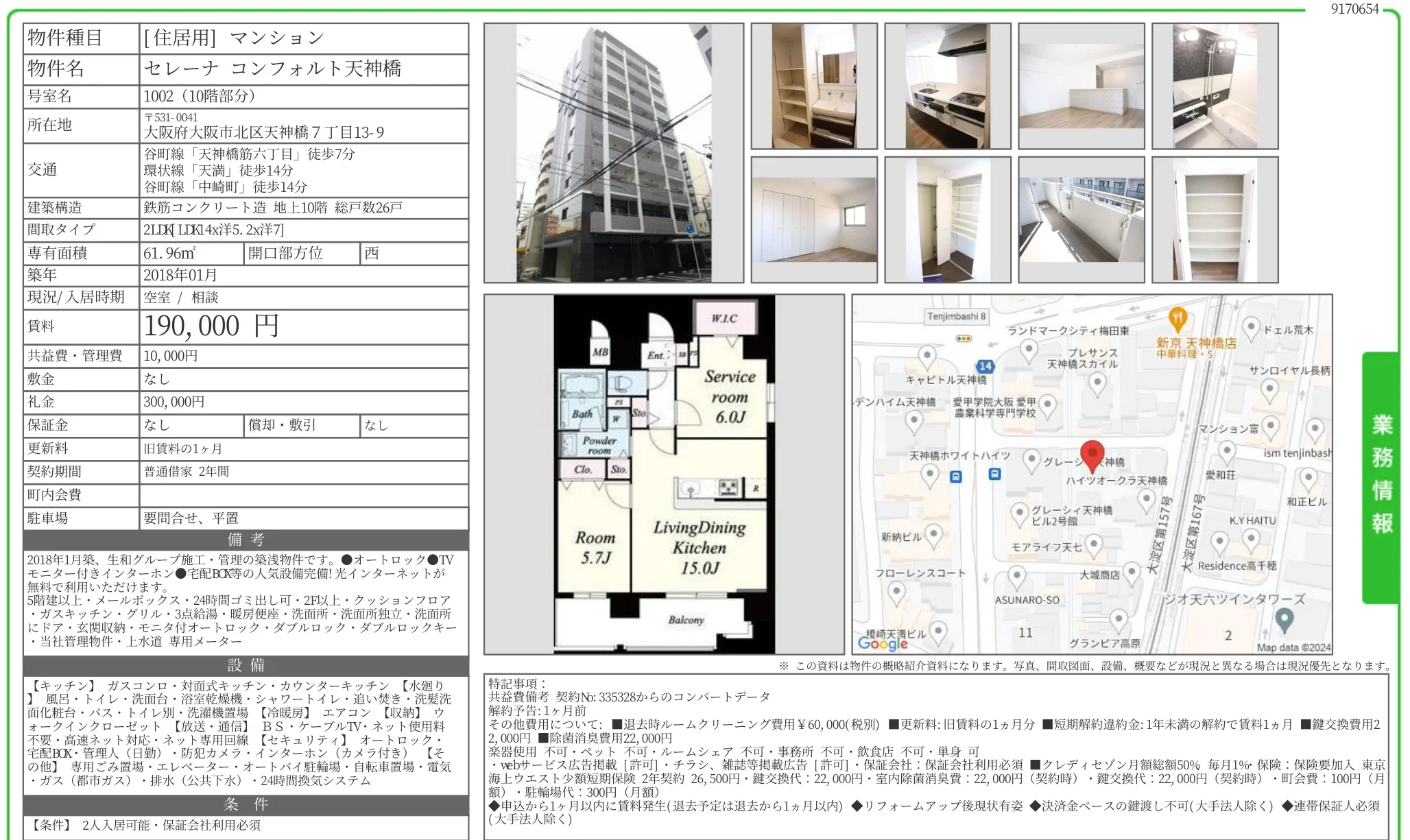
Task: Click the teal pin at ジオ天六ツインタワーズ
Action: tap(1284, 620)
